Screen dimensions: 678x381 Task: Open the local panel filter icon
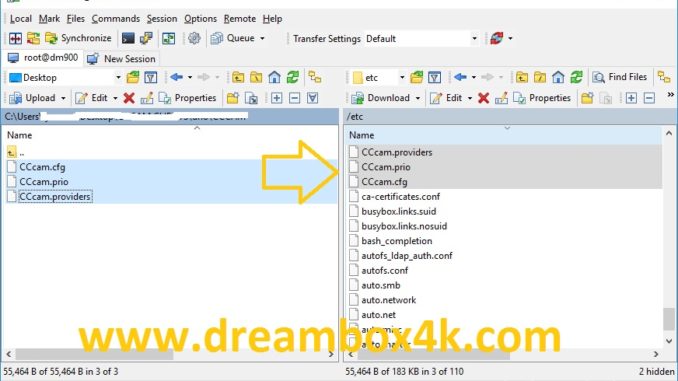tap(150, 77)
